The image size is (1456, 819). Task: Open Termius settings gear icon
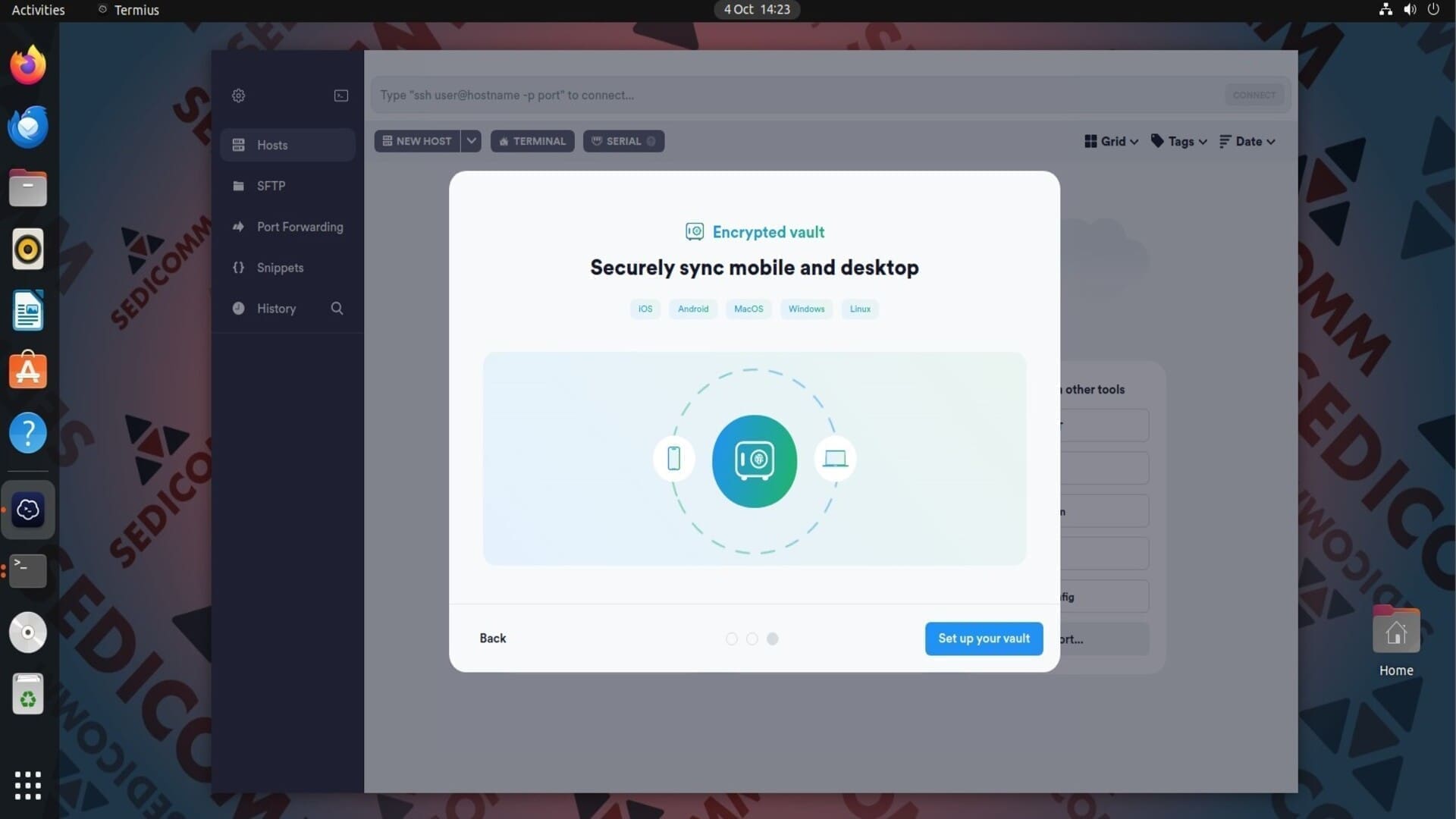tap(238, 96)
